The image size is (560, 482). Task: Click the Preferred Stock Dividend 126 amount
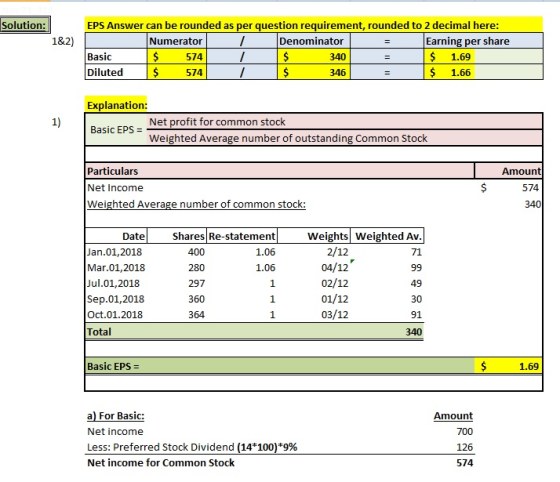tap(464, 447)
